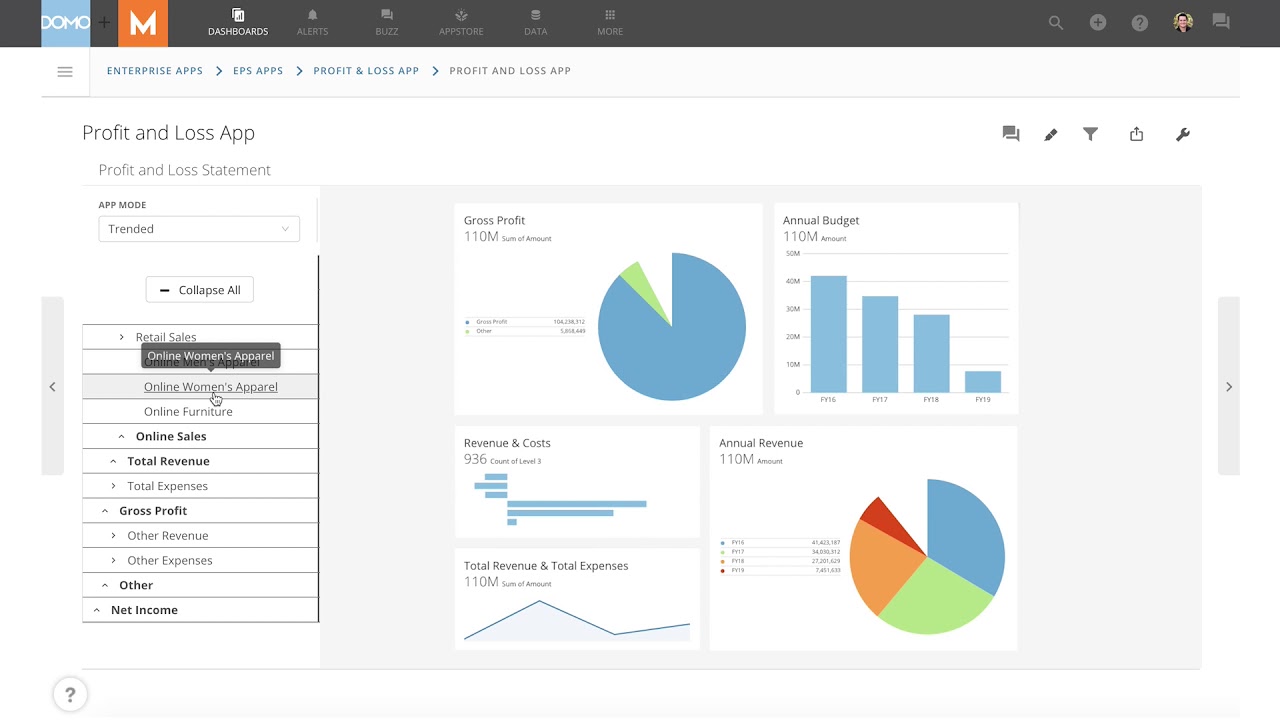The width and height of the screenshot is (1280, 720).
Task: Share the dashboard via the export icon
Action: tap(1136, 133)
